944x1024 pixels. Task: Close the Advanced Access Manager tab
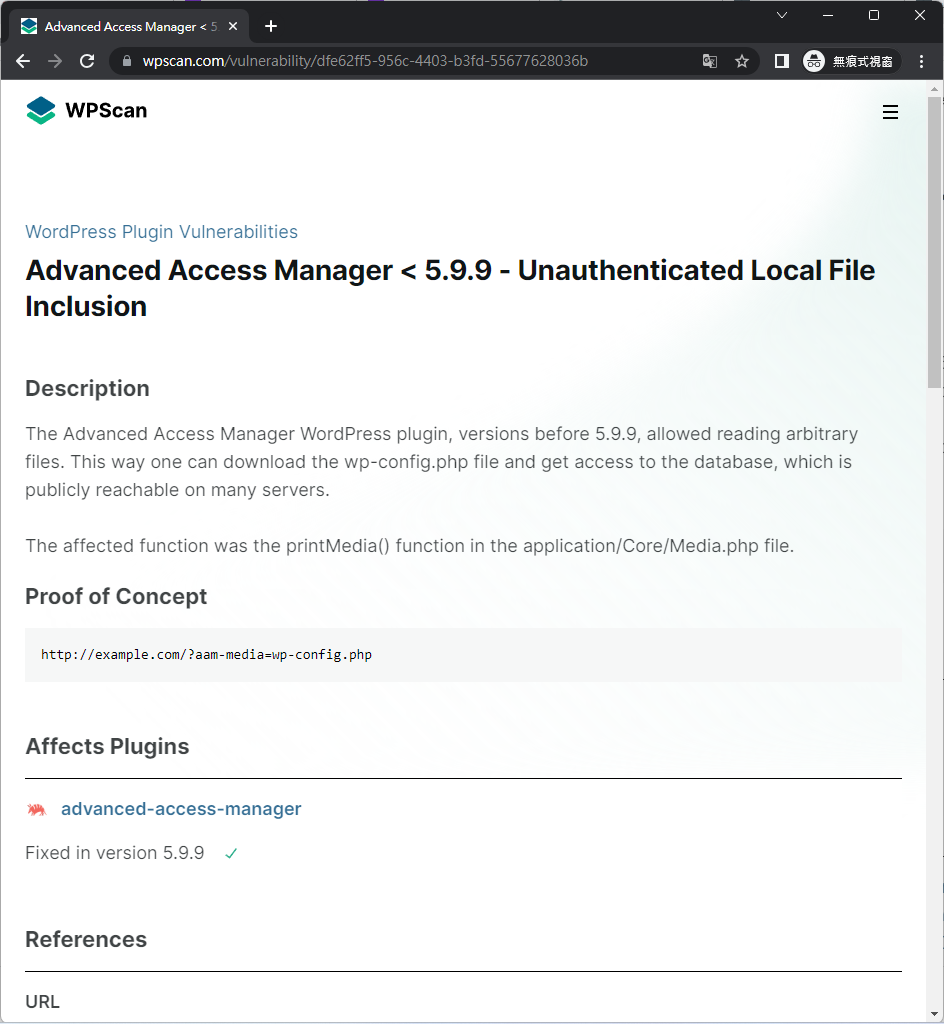click(233, 26)
